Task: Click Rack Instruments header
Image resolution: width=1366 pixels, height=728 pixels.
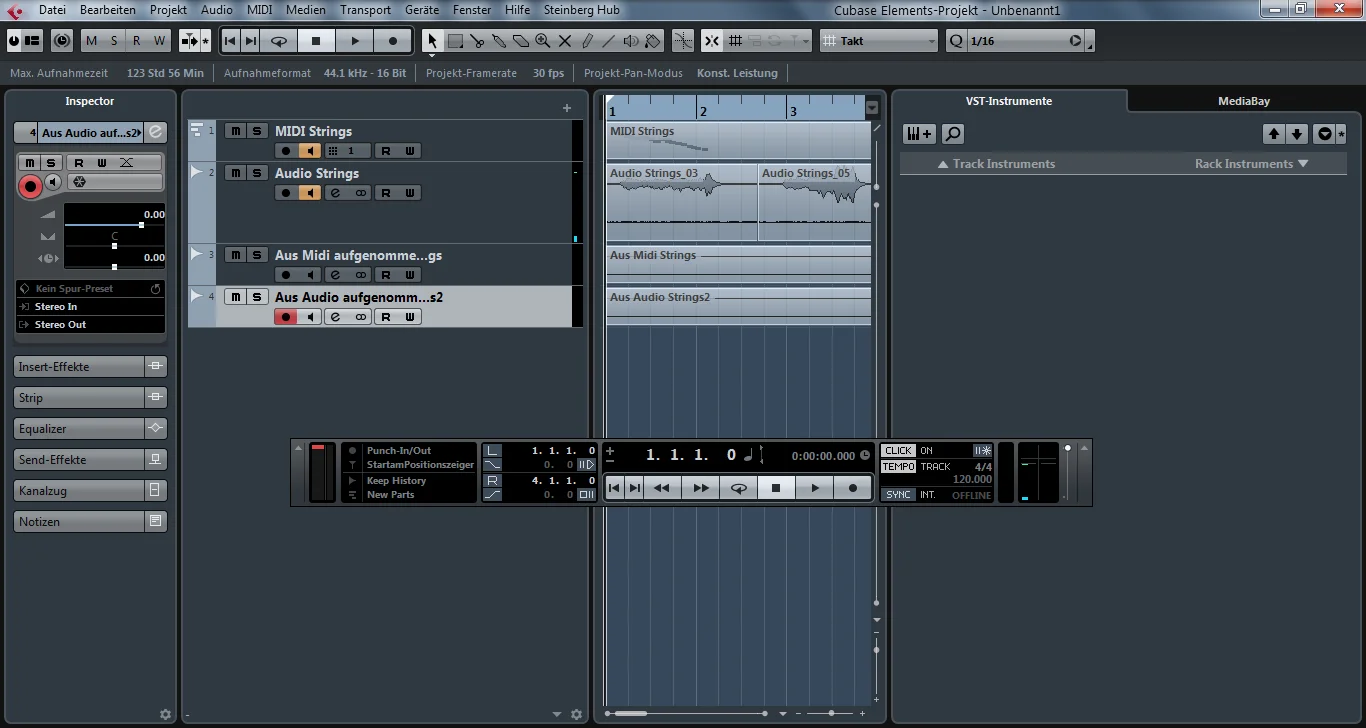Action: click(x=1251, y=164)
